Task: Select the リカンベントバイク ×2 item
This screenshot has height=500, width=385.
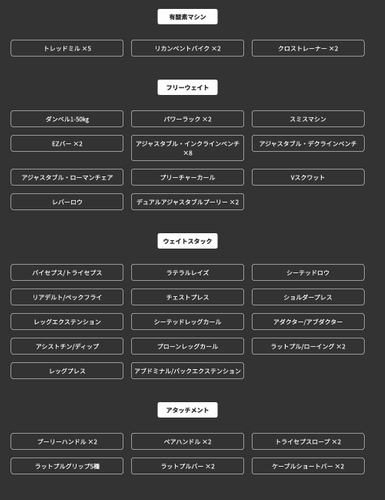Action: click(187, 48)
